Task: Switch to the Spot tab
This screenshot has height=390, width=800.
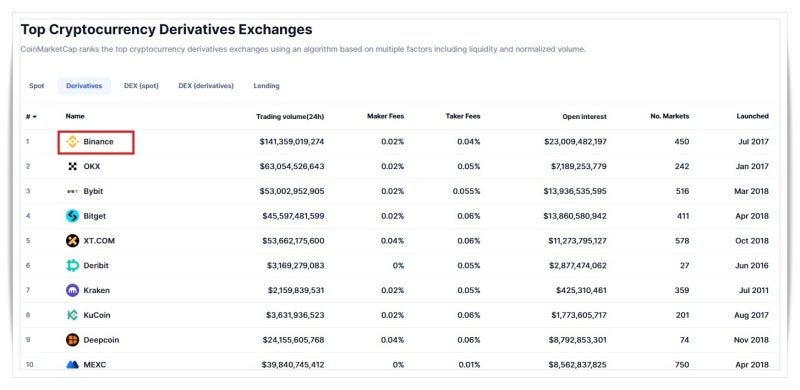Action: tap(37, 86)
